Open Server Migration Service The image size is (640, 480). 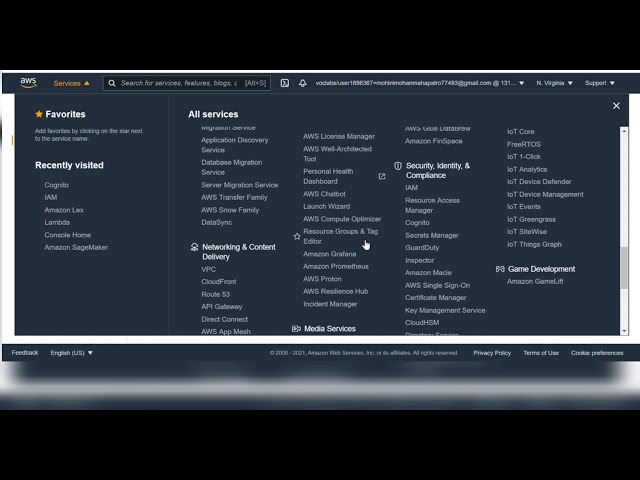pyautogui.click(x=239, y=185)
